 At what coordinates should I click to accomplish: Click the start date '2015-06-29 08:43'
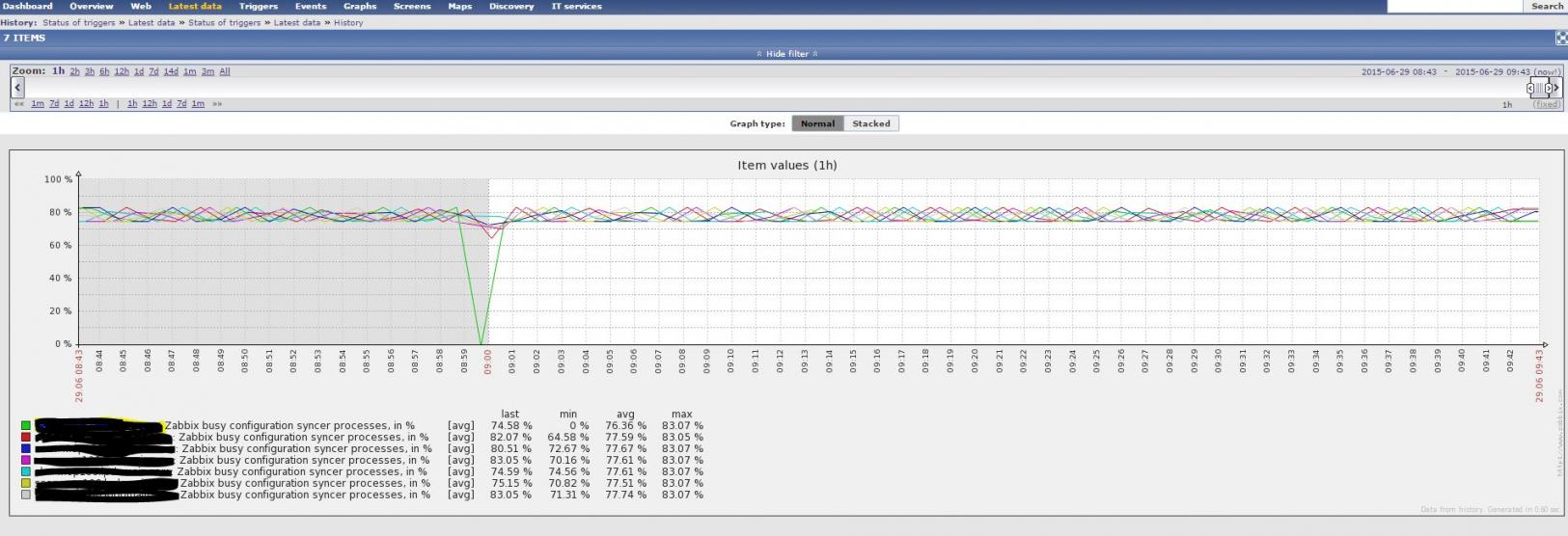(x=1399, y=72)
